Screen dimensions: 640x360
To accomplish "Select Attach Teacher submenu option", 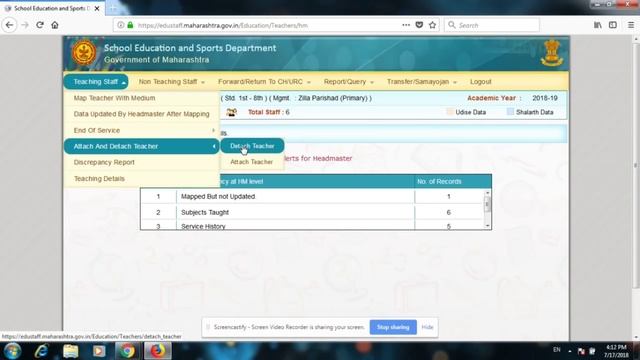I will pyautogui.click(x=251, y=162).
